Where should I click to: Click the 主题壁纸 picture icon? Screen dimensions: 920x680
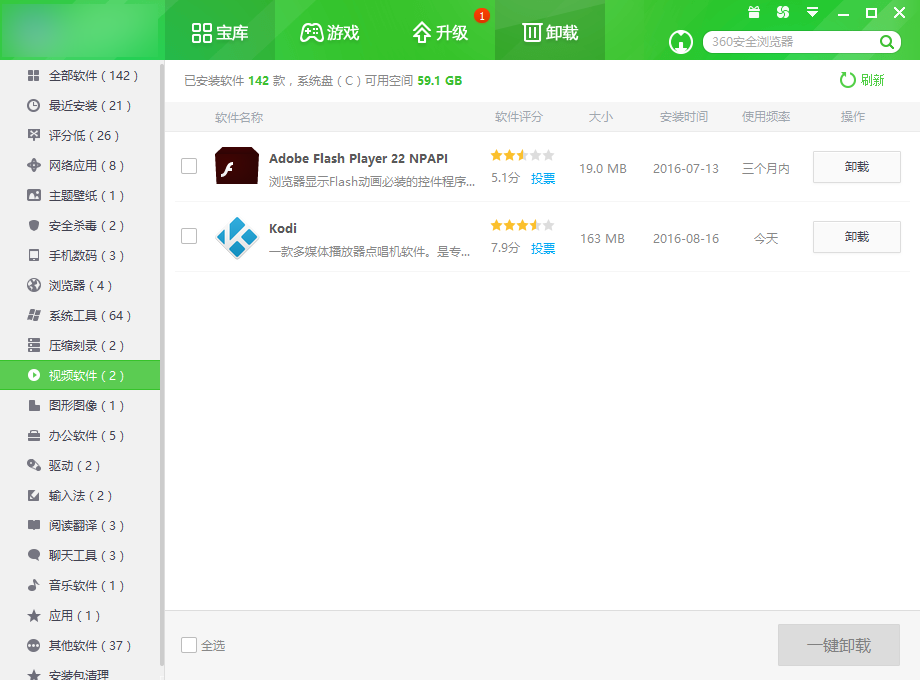[x=34, y=195]
